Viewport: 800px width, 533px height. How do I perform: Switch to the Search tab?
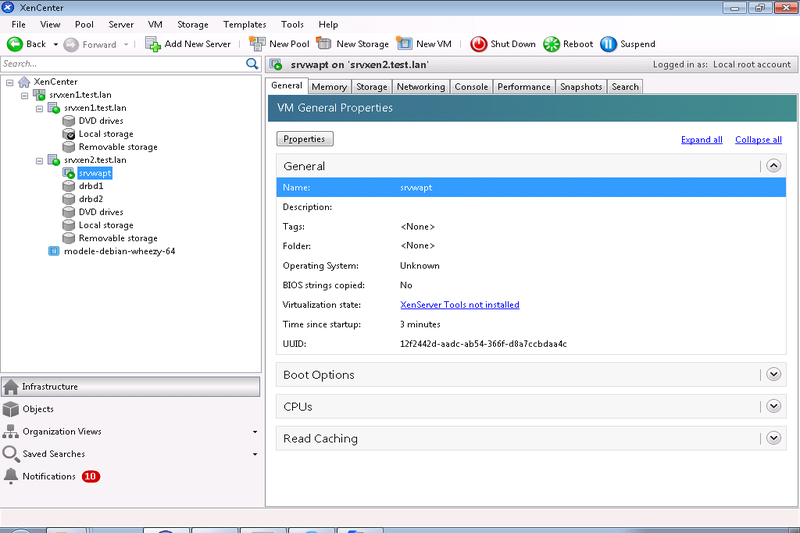pyautogui.click(x=625, y=87)
